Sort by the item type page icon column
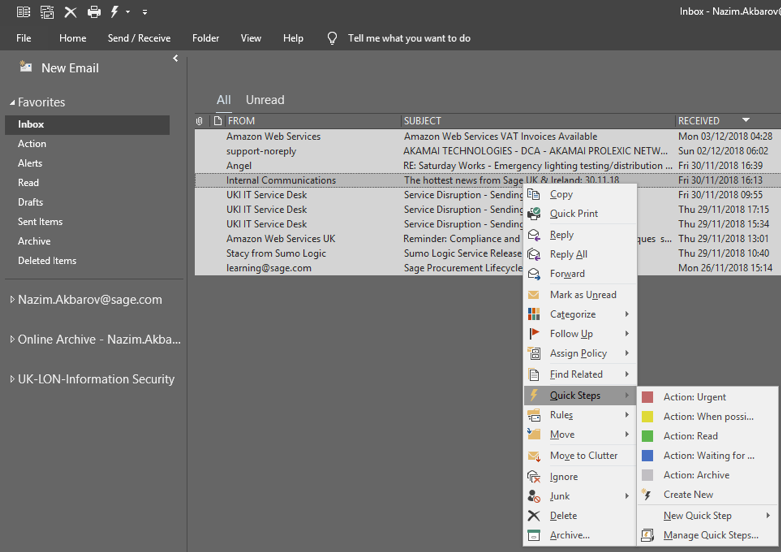The image size is (781, 552). 217,121
